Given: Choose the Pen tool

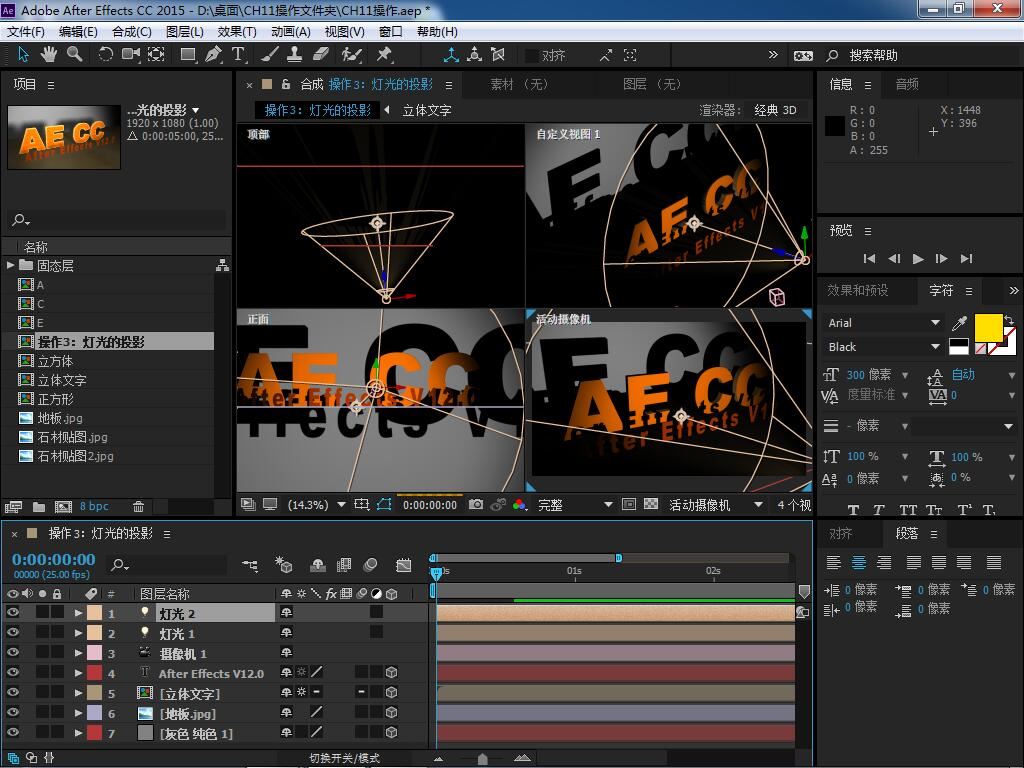Looking at the screenshot, I should 214,55.
